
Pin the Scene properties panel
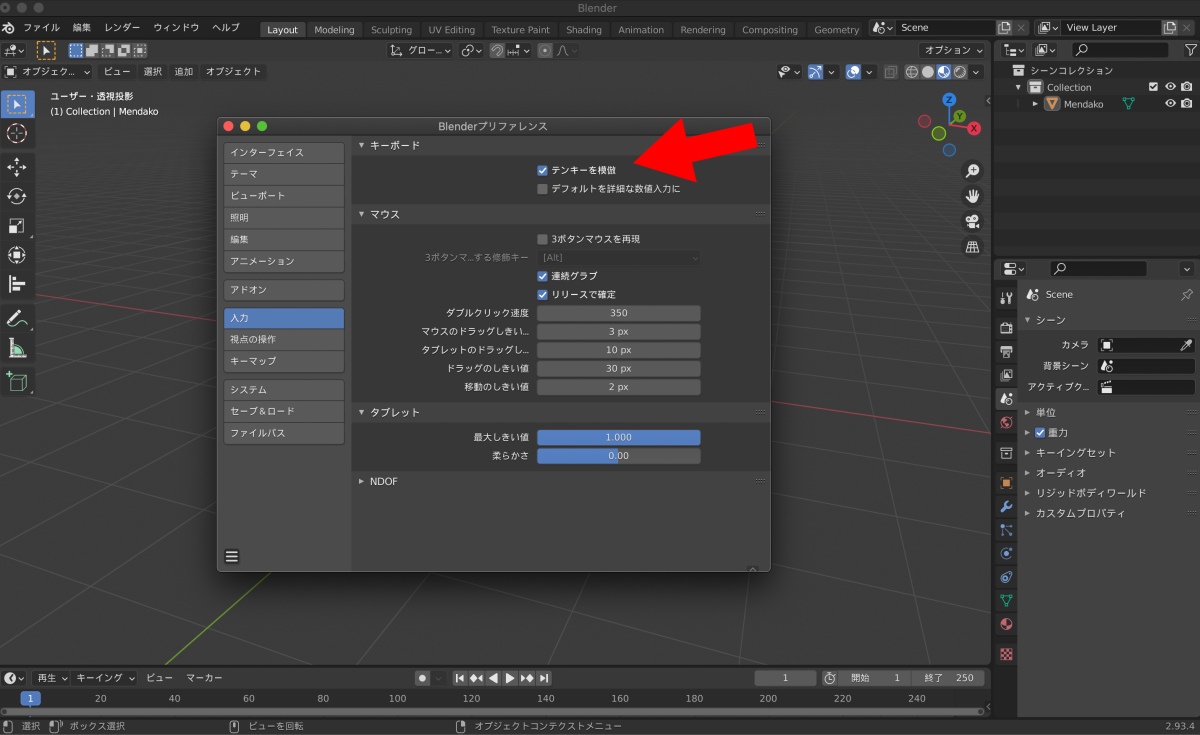tap(1186, 295)
